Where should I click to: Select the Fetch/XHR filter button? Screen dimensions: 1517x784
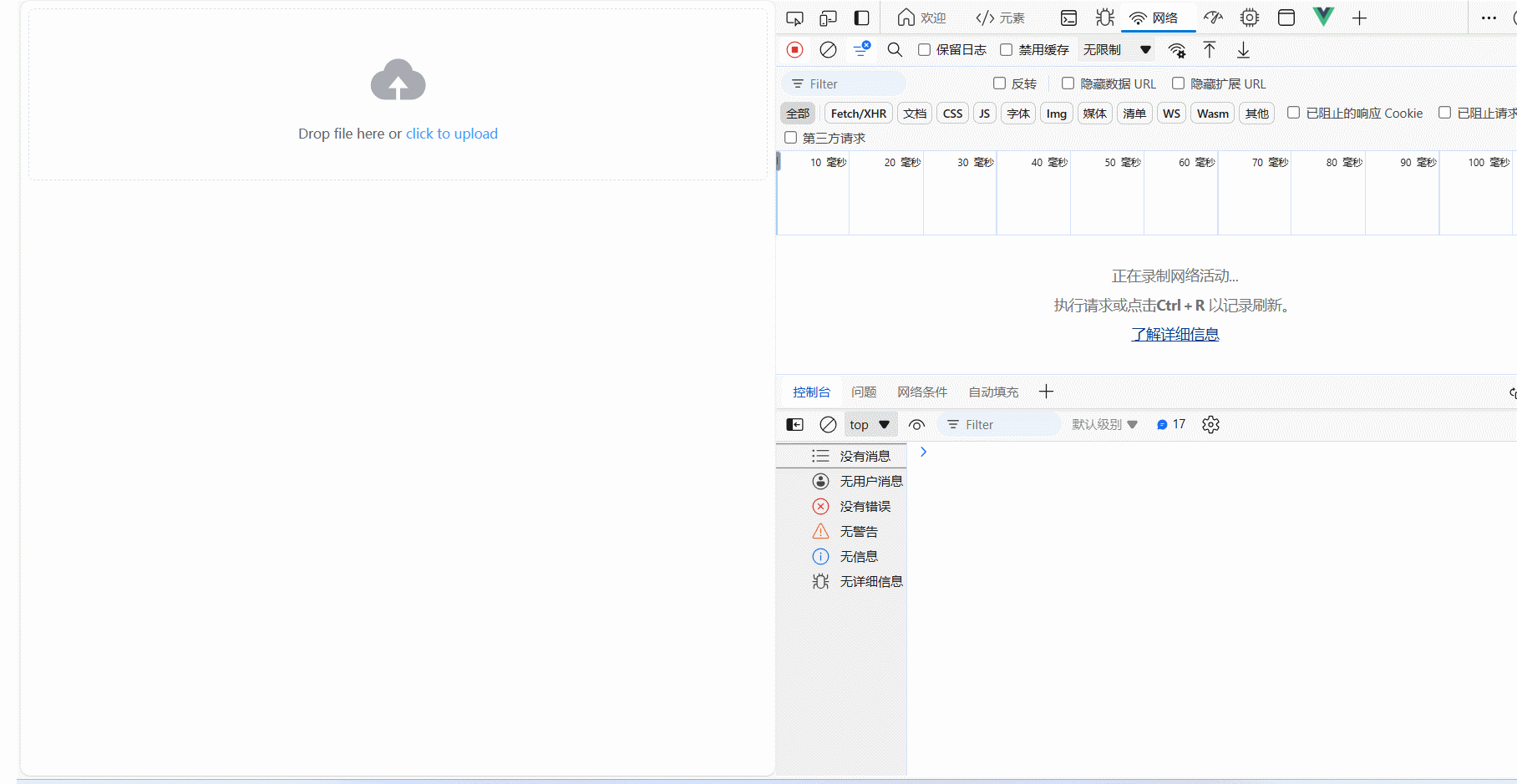click(x=859, y=114)
